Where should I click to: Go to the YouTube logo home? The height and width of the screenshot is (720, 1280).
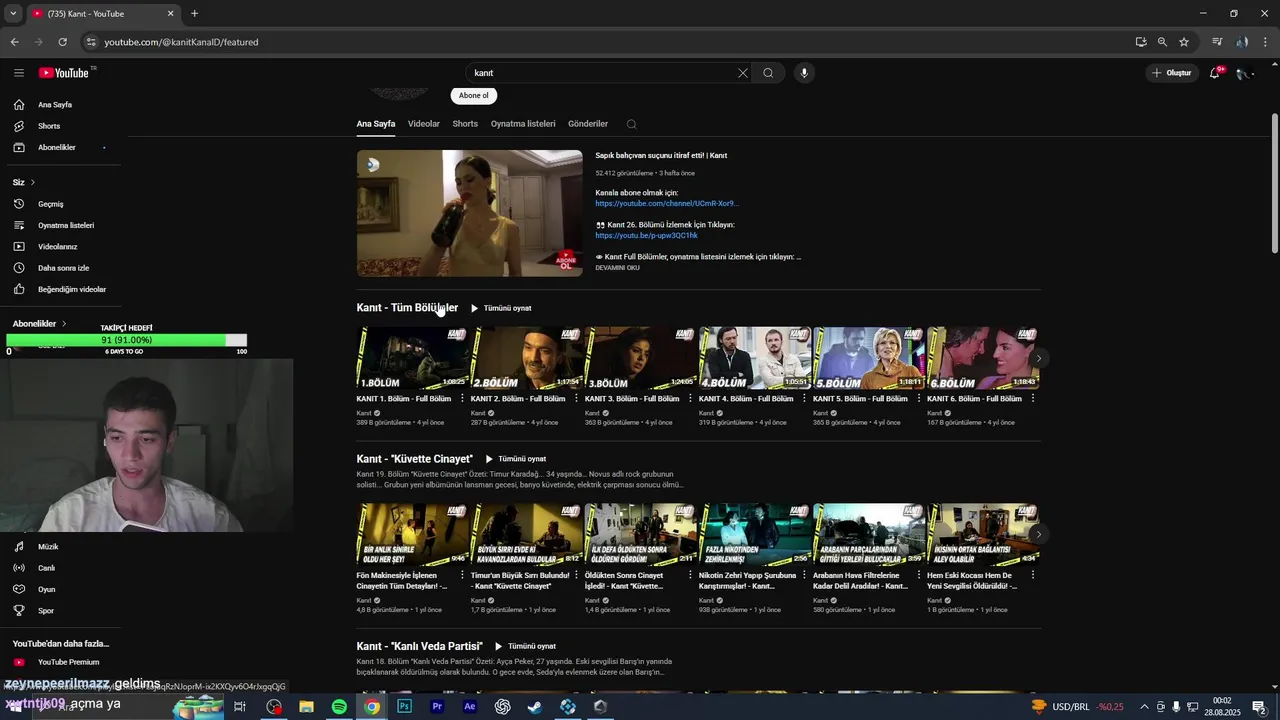64,73
